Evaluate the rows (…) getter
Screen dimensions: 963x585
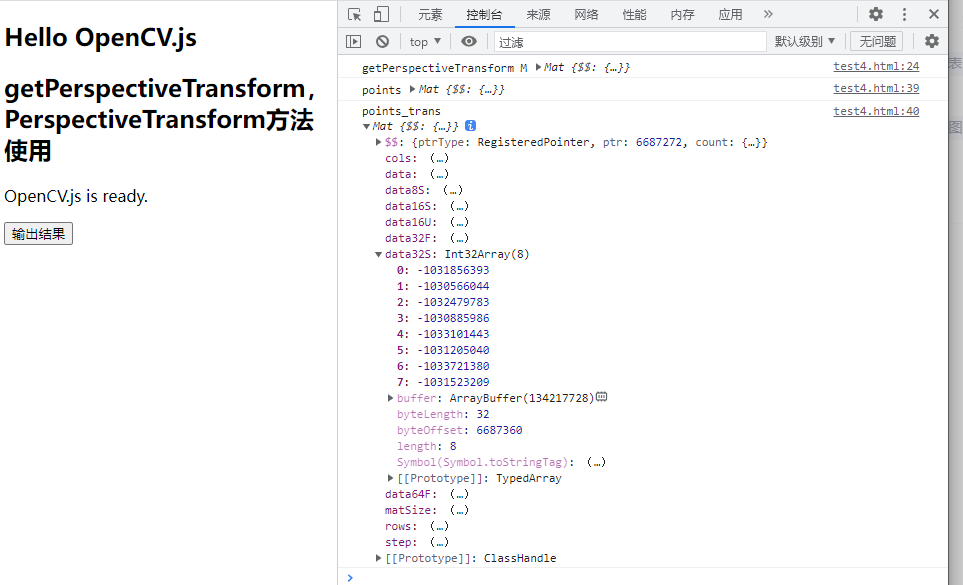(439, 526)
